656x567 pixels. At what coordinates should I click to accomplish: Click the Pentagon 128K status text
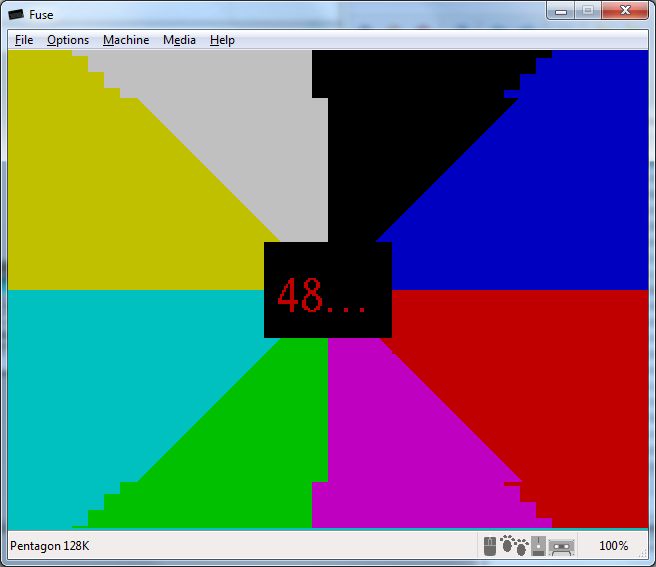point(49,546)
